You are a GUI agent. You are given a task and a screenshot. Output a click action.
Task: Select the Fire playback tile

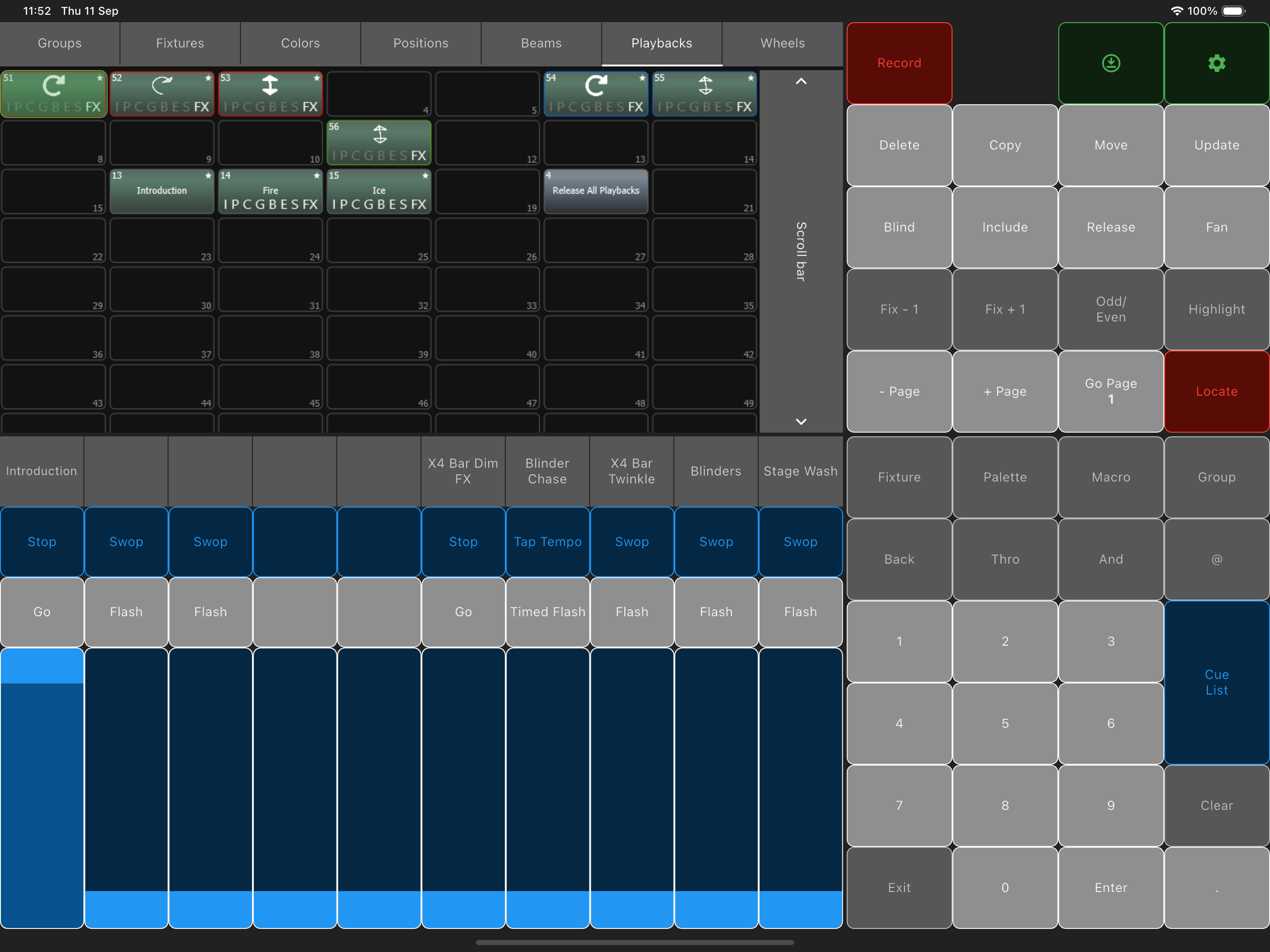point(270,191)
